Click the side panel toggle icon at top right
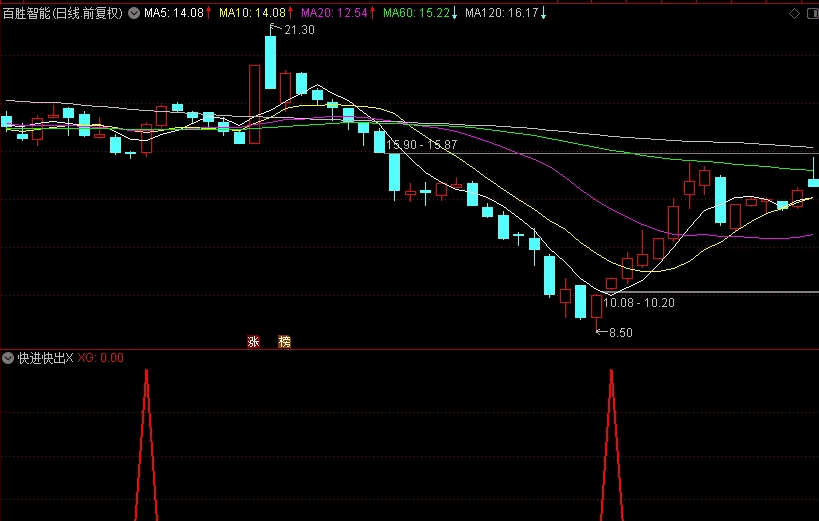The image size is (819, 521). pos(813,14)
